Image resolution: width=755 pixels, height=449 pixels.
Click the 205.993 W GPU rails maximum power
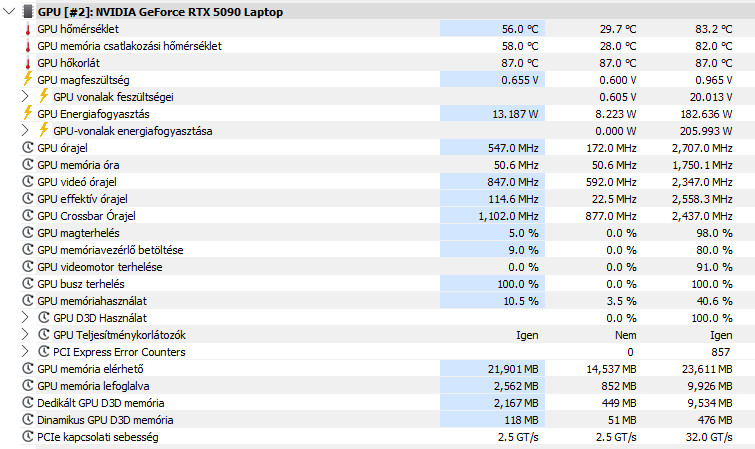pyautogui.click(x=706, y=131)
